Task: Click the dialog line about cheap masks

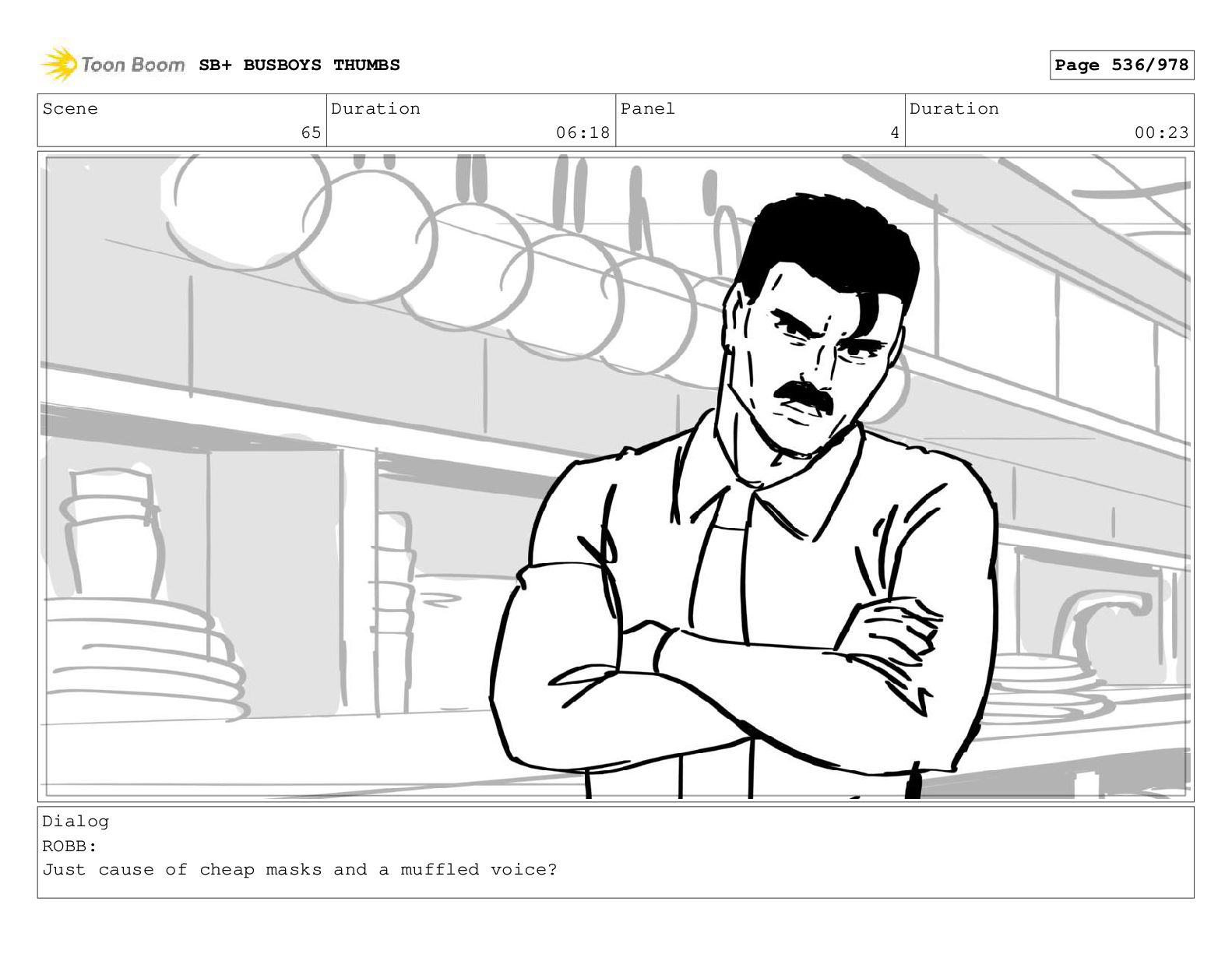Action: (x=300, y=870)
